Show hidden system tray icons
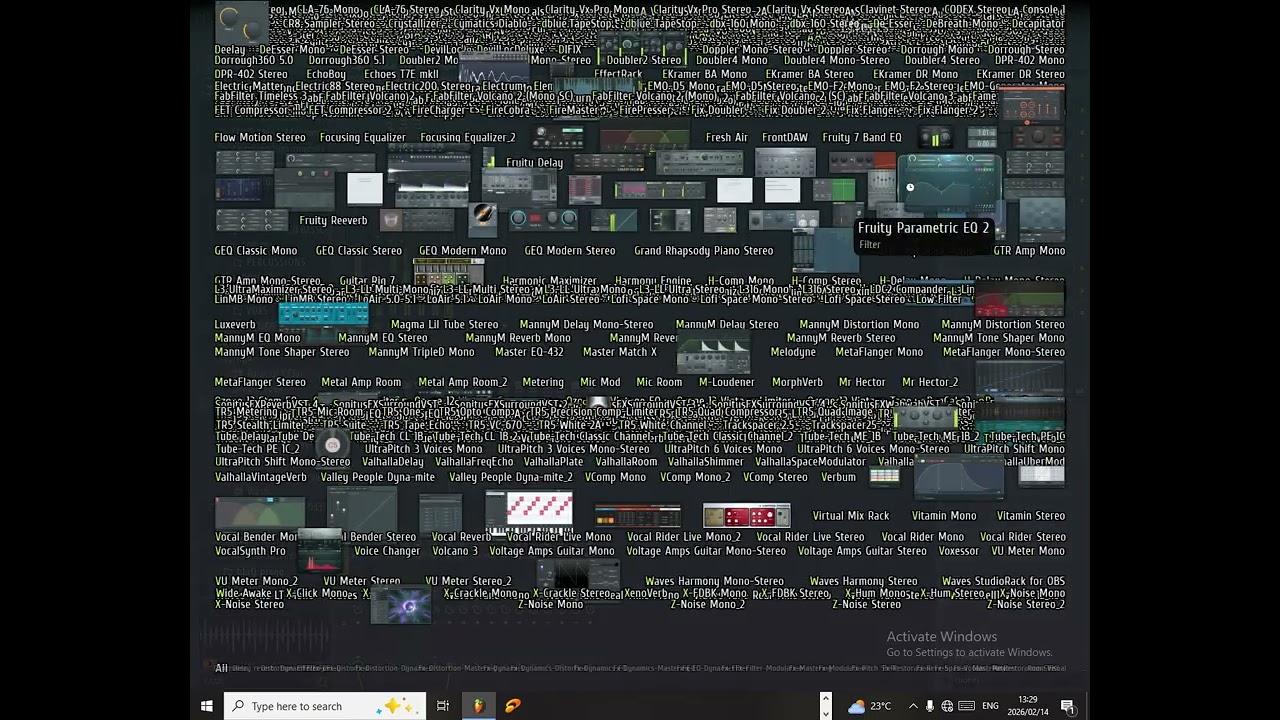Image resolution: width=1280 pixels, height=720 pixels. [x=913, y=706]
